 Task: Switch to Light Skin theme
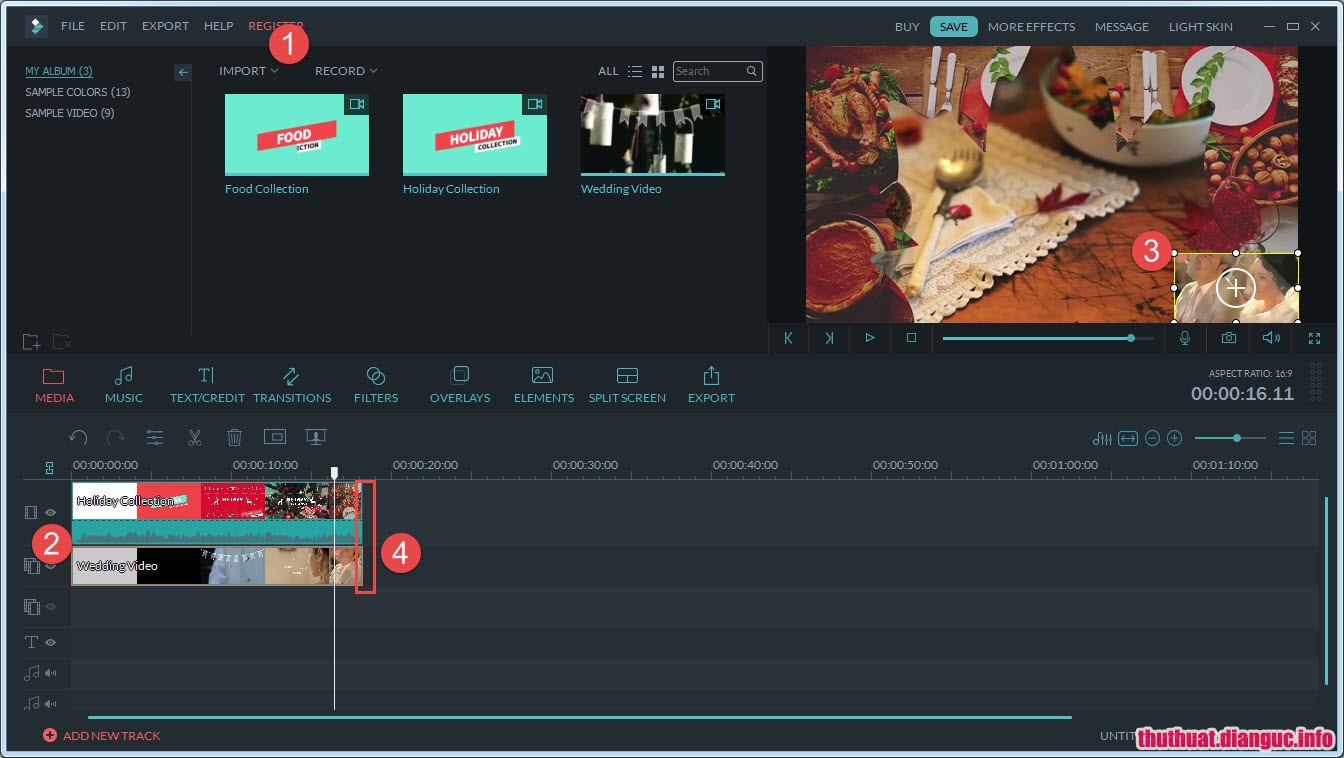[x=1201, y=27]
